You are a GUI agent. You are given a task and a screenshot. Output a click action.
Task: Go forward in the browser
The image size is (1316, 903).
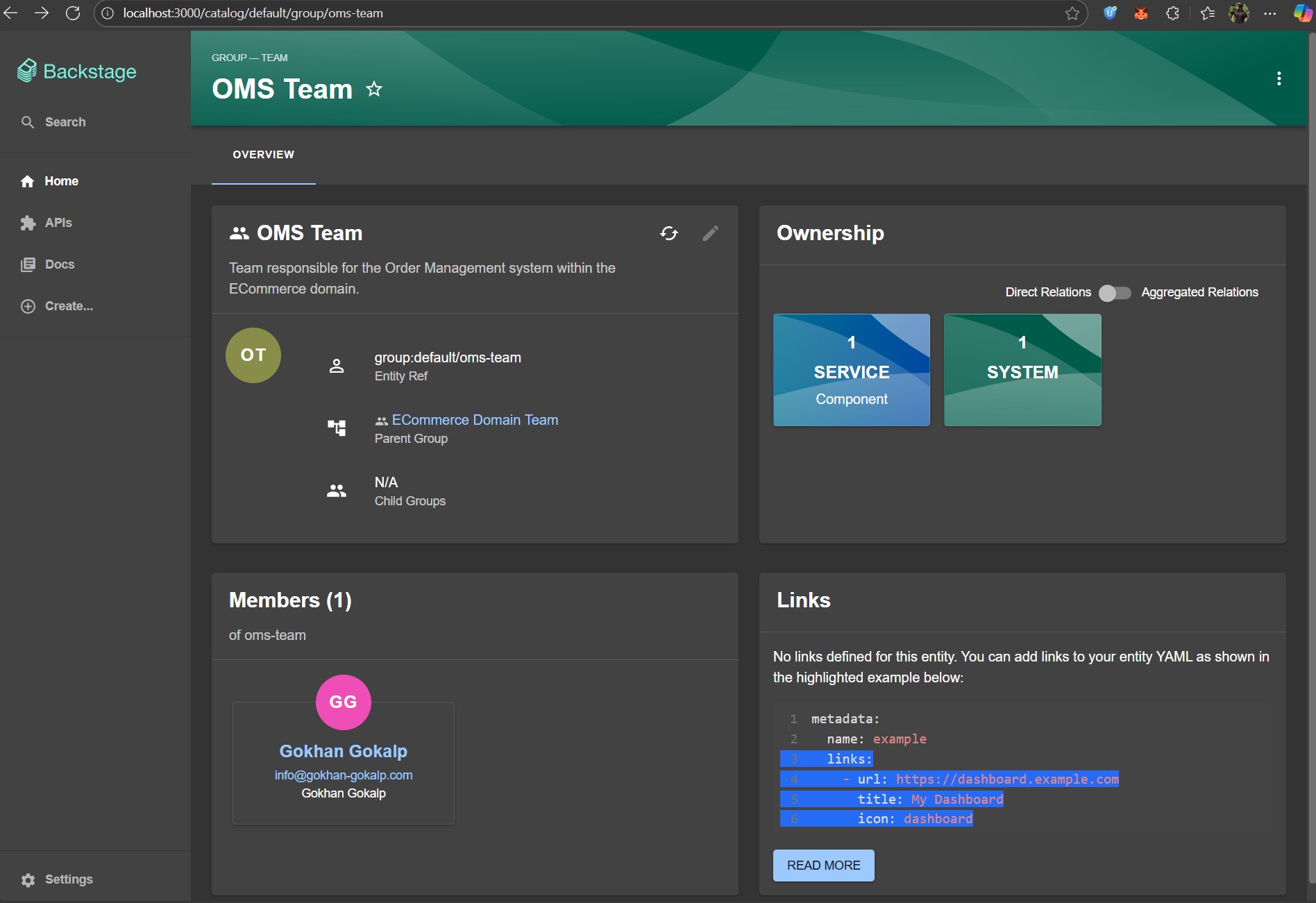click(42, 13)
